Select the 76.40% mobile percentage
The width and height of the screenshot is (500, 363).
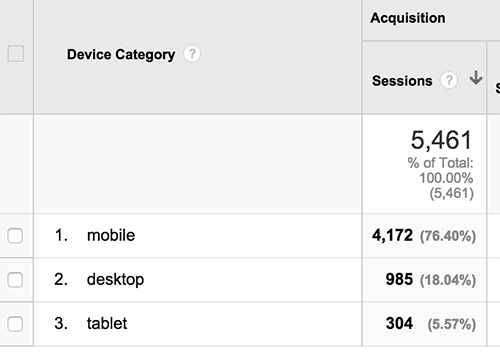point(448,236)
